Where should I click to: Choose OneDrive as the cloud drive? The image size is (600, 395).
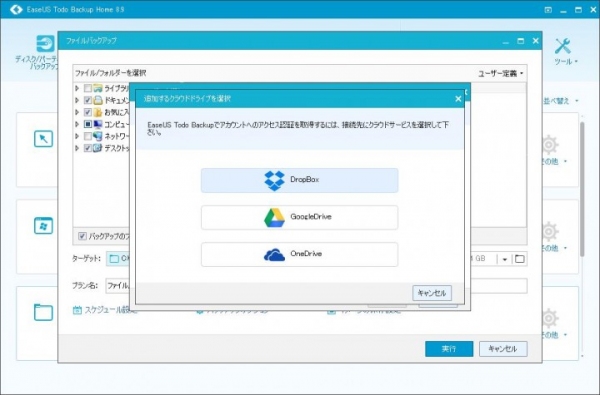pyautogui.click(x=299, y=254)
